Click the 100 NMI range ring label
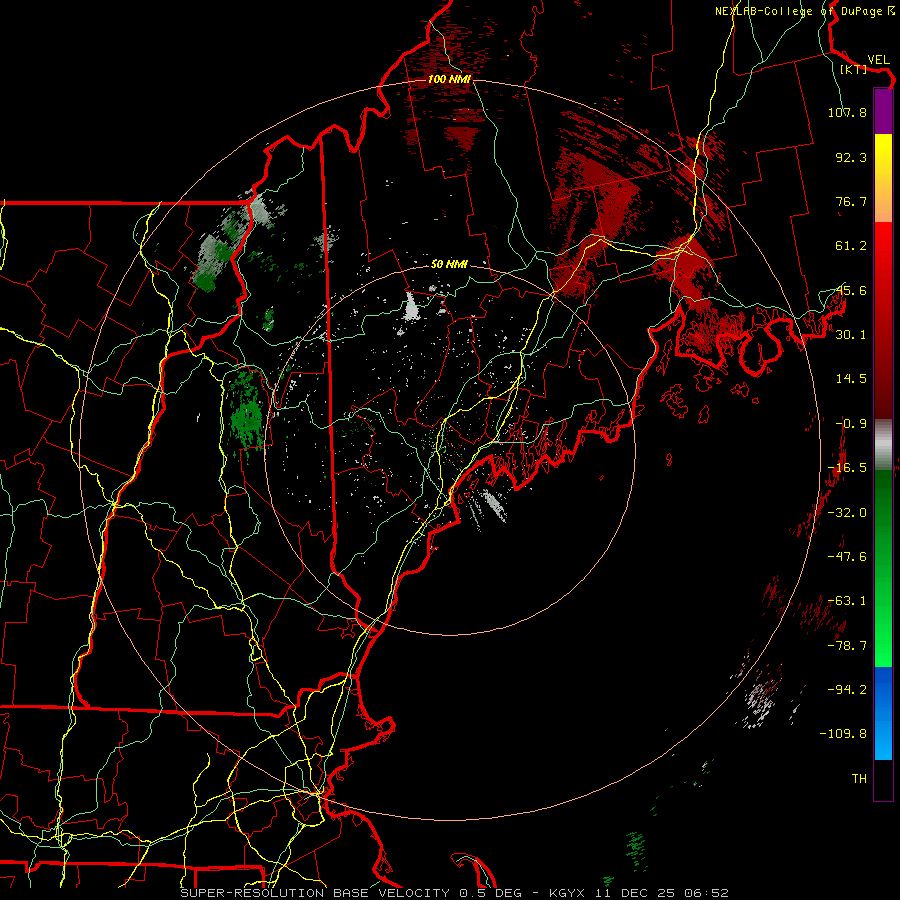 click(449, 79)
